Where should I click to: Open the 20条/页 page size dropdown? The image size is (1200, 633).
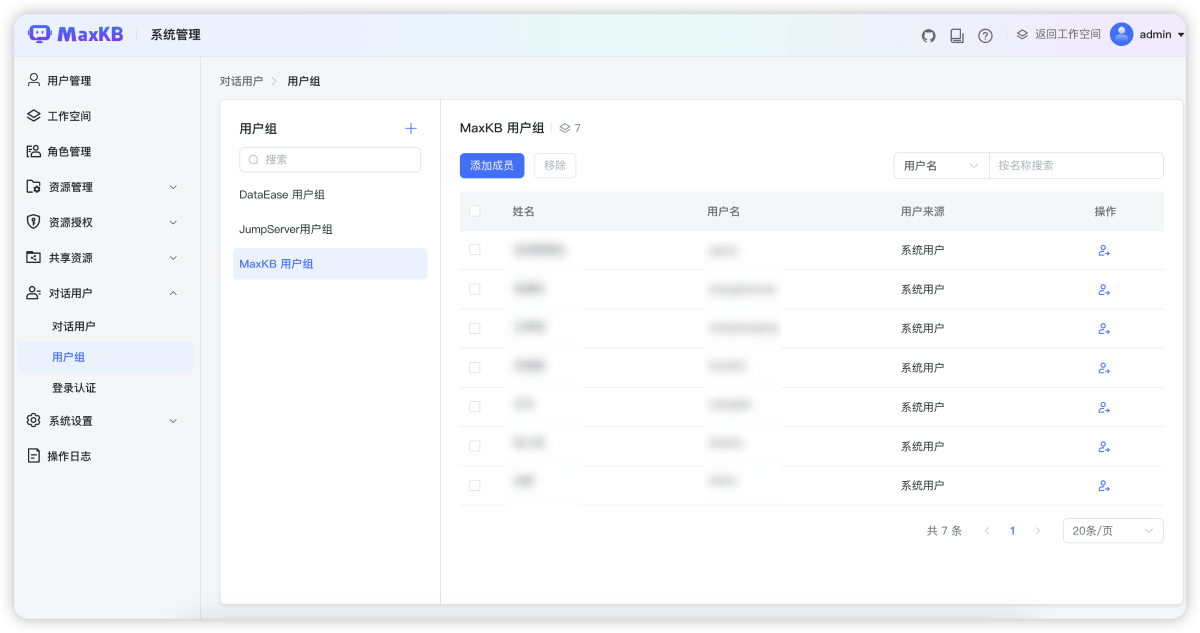pyautogui.click(x=1112, y=530)
